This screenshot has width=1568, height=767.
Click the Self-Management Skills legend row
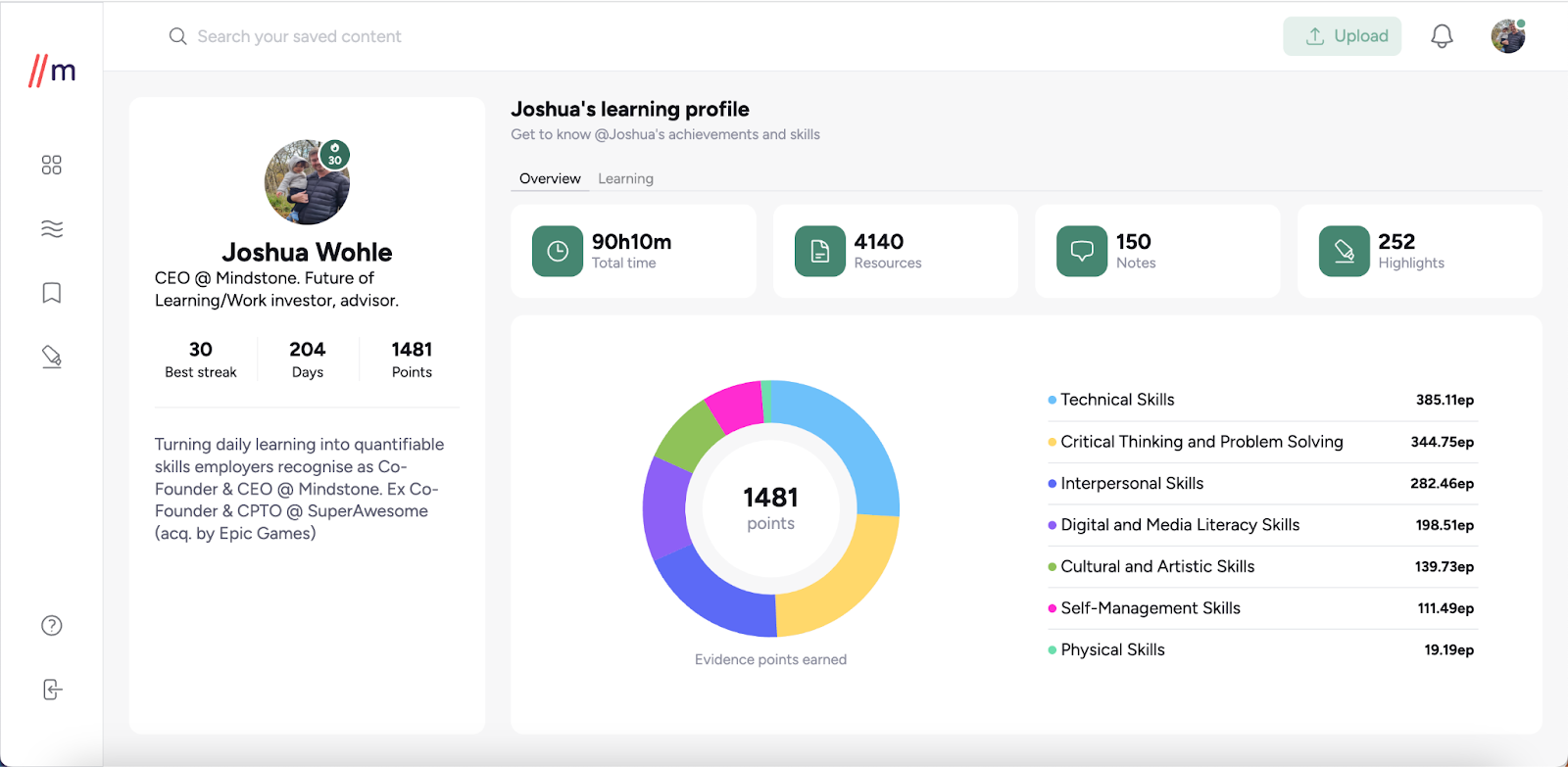click(x=1261, y=608)
